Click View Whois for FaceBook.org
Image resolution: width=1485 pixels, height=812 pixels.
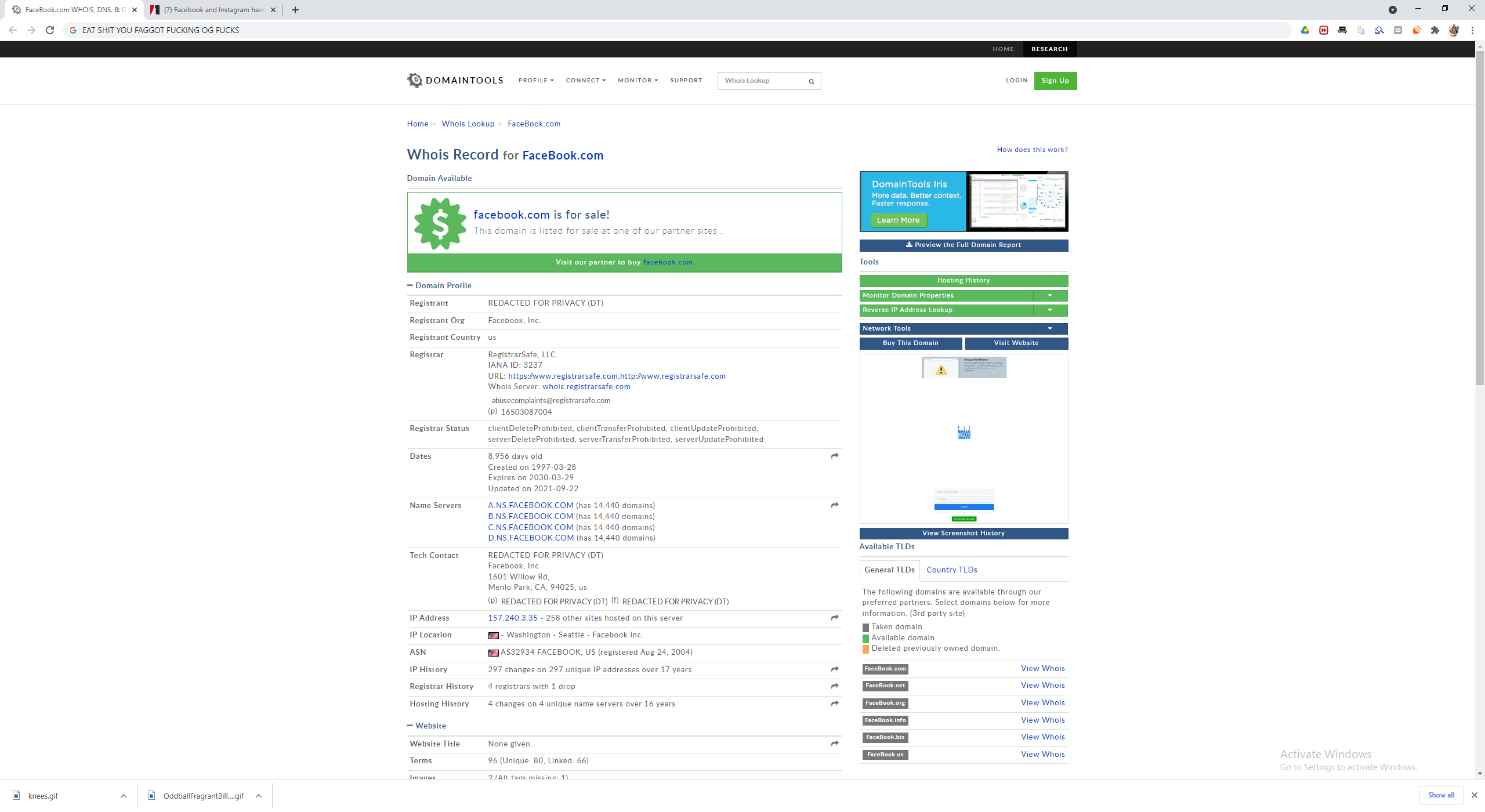coord(1043,703)
